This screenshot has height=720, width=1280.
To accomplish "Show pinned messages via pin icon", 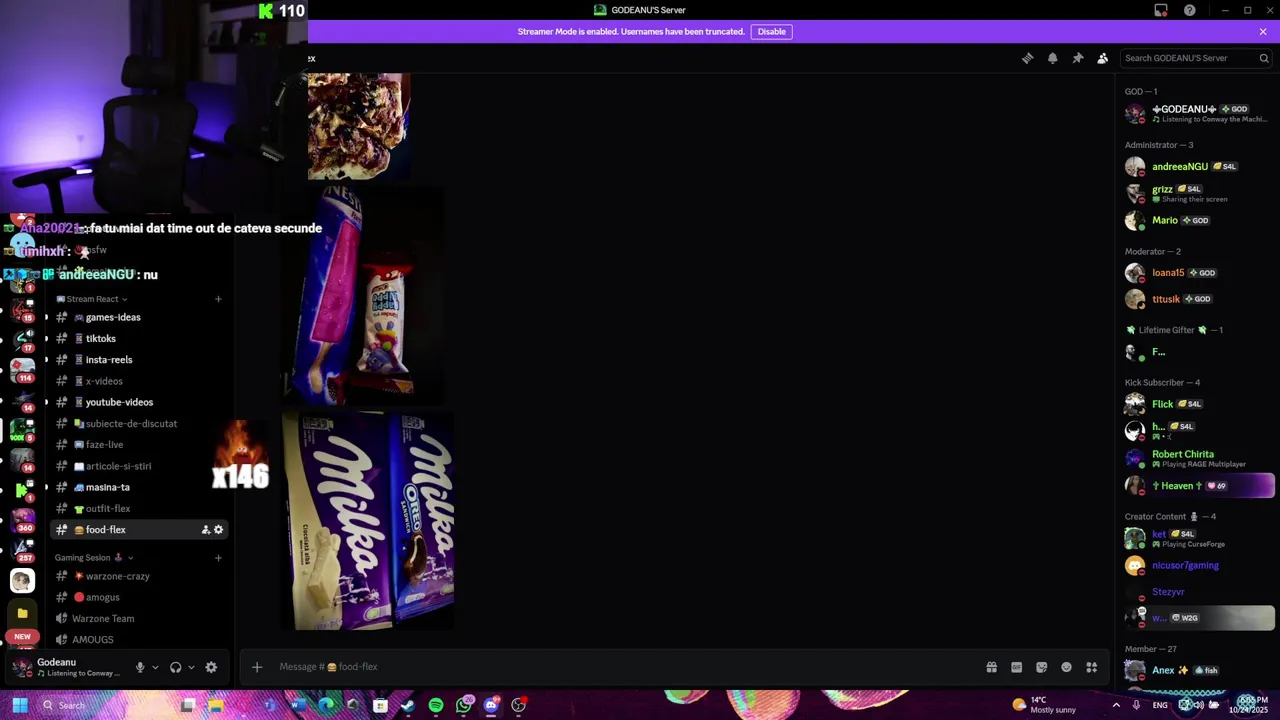I will point(1077,58).
